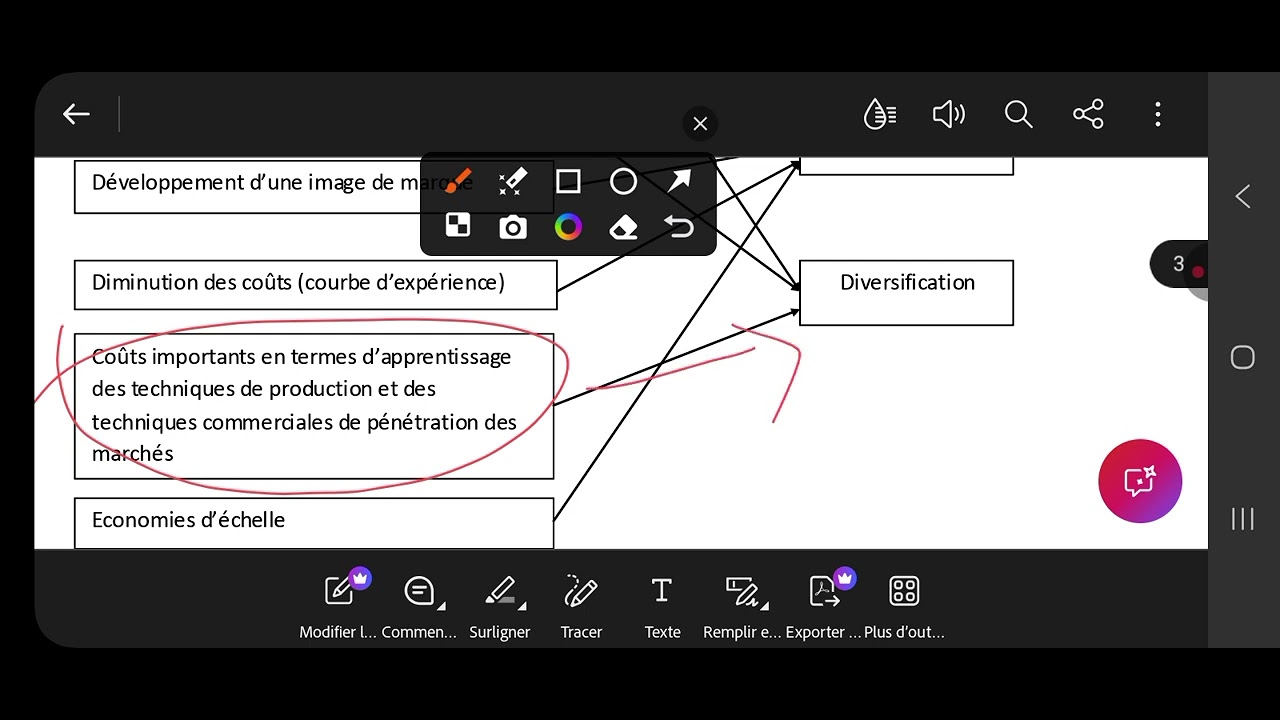Select the pen drawing tool
Screen dimensions: 1280x720
pos(458,181)
